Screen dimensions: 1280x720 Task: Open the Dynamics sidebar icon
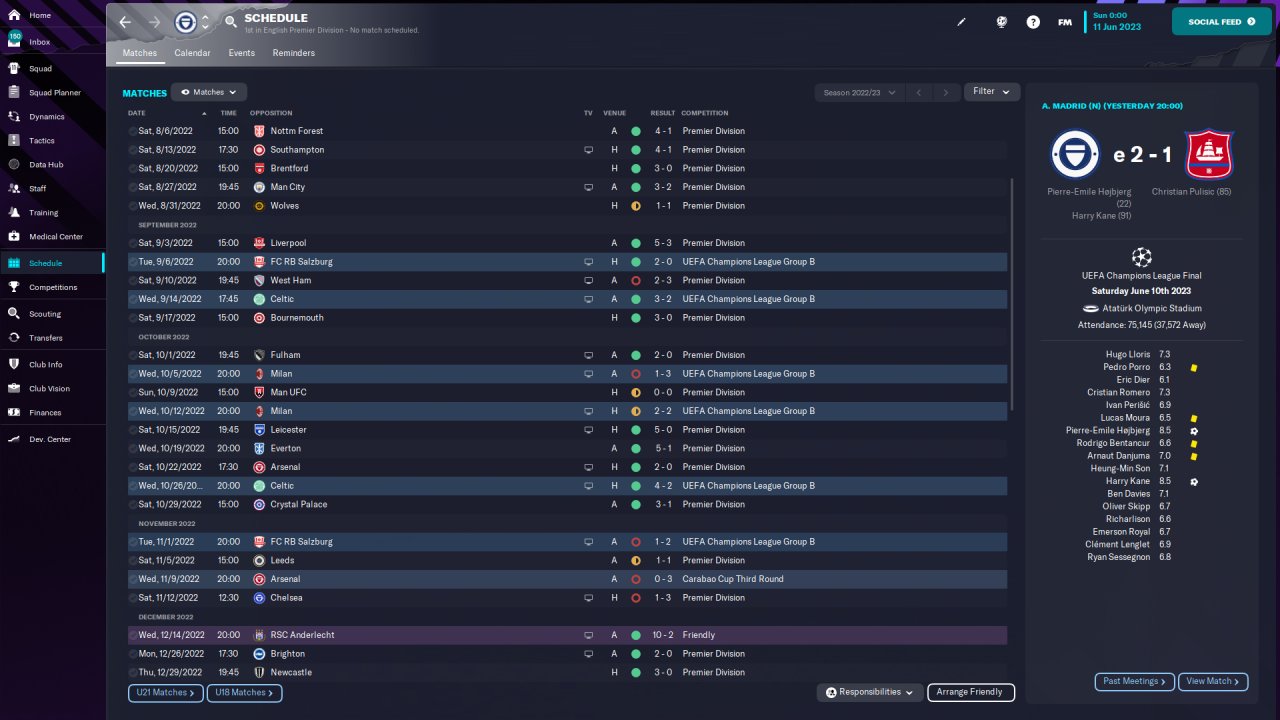pos(14,117)
